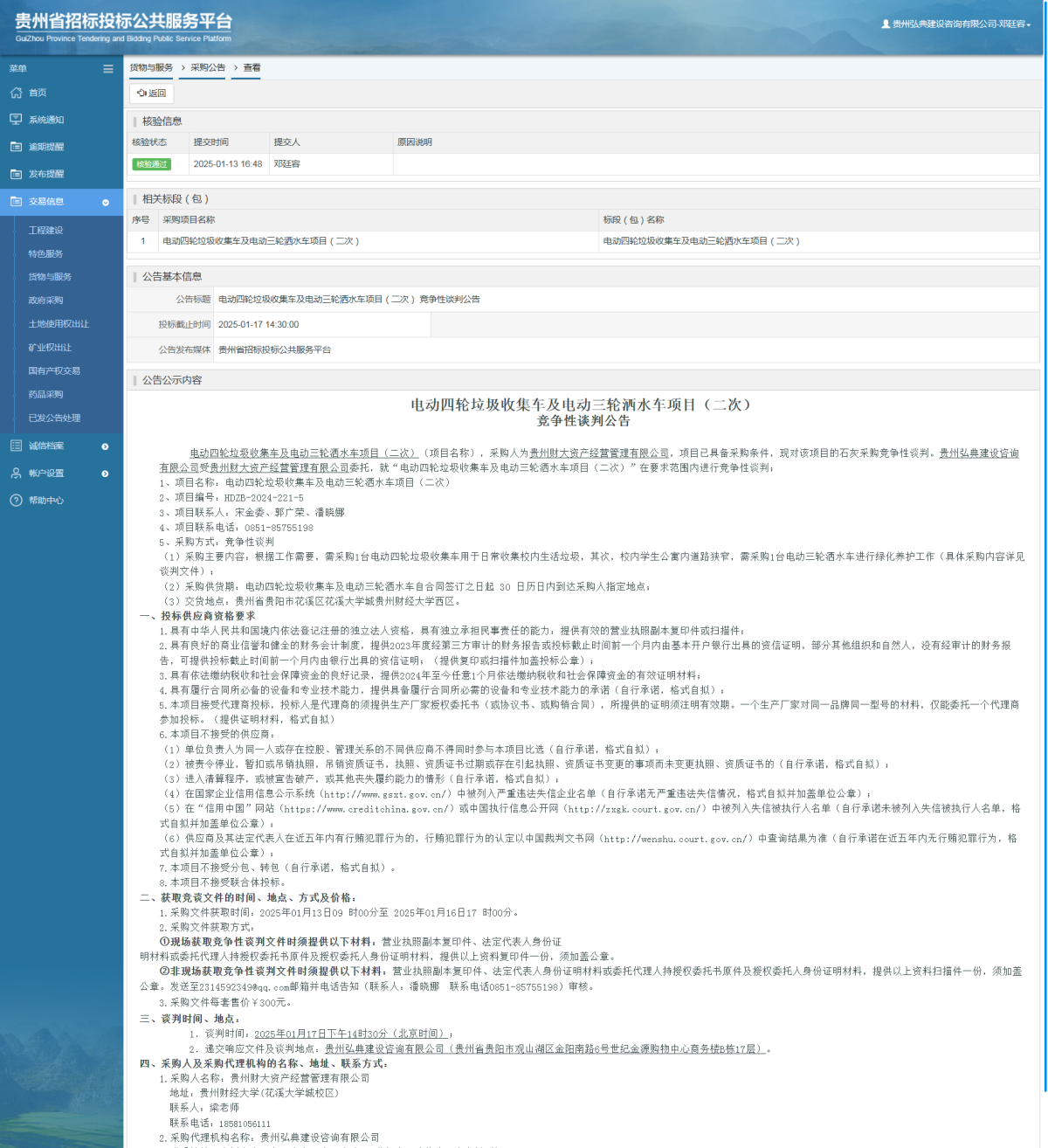Select 工程建设 in sidebar submenu
Screen dimensions: 1048x1148
click(45, 231)
